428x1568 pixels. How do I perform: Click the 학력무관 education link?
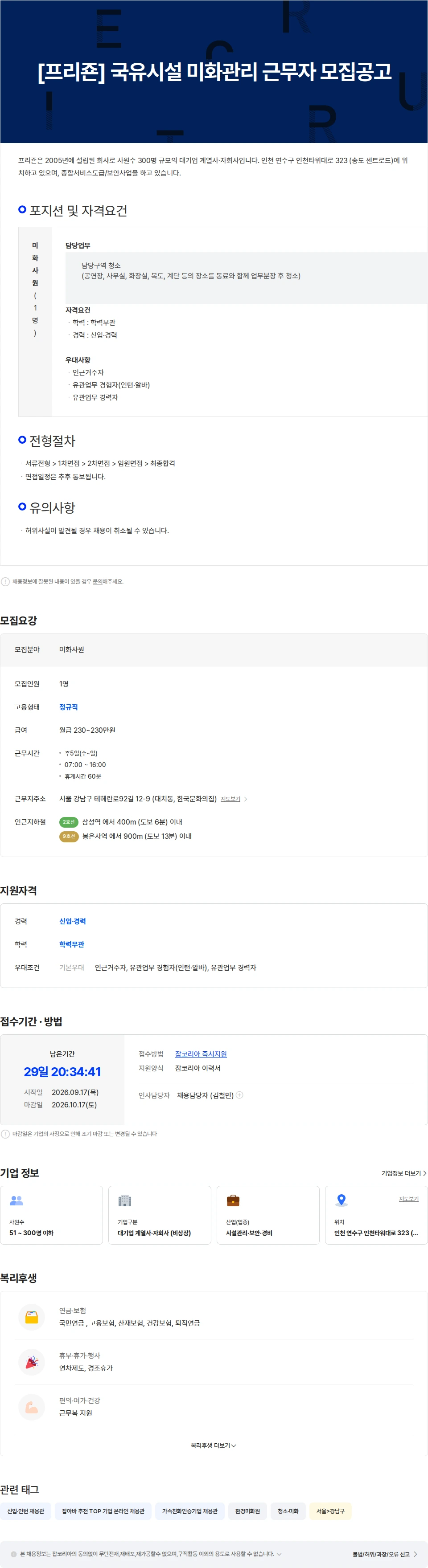click(x=72, y=944)
